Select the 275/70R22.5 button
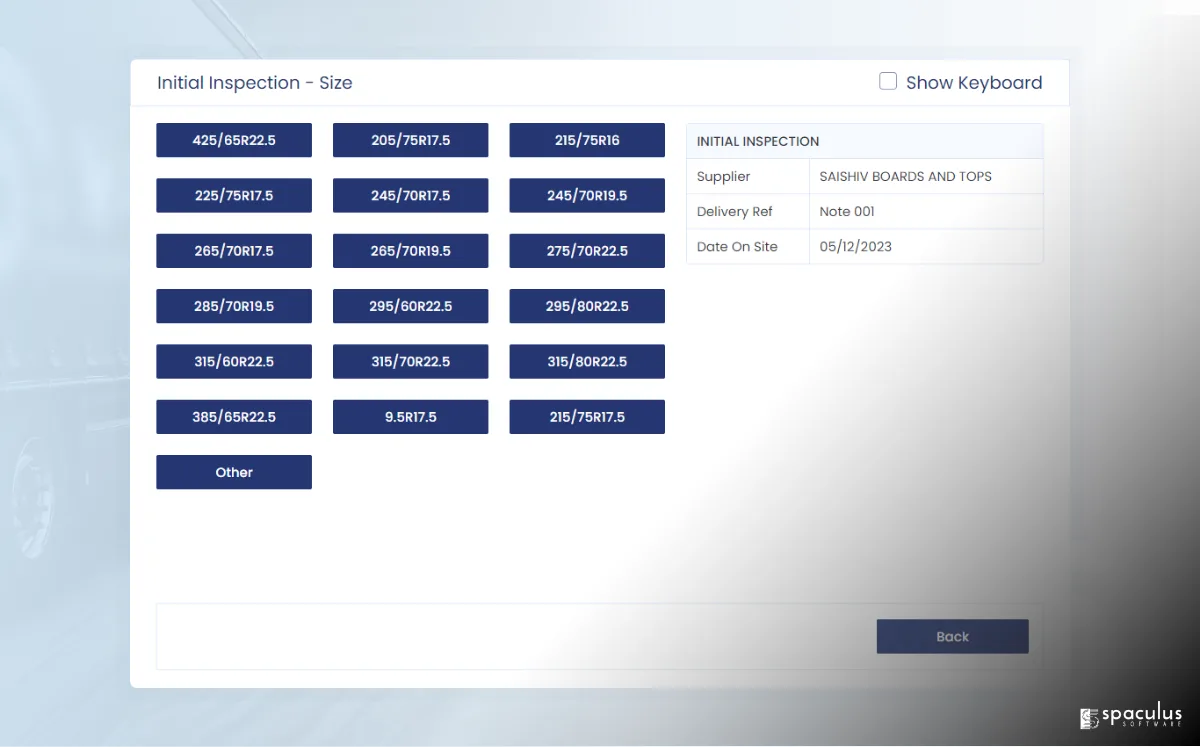Image resolution: width=1200 pixels, height=747 pixels. click(x=587, y=251)
